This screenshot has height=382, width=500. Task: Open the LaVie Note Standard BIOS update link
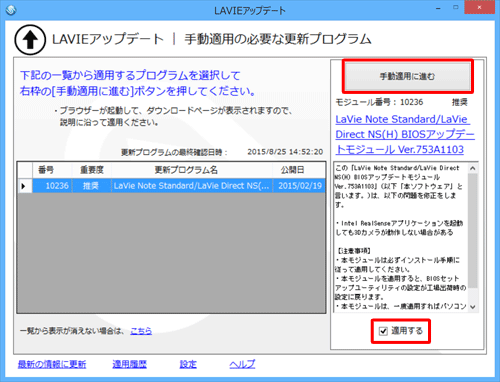click(405, 134)
